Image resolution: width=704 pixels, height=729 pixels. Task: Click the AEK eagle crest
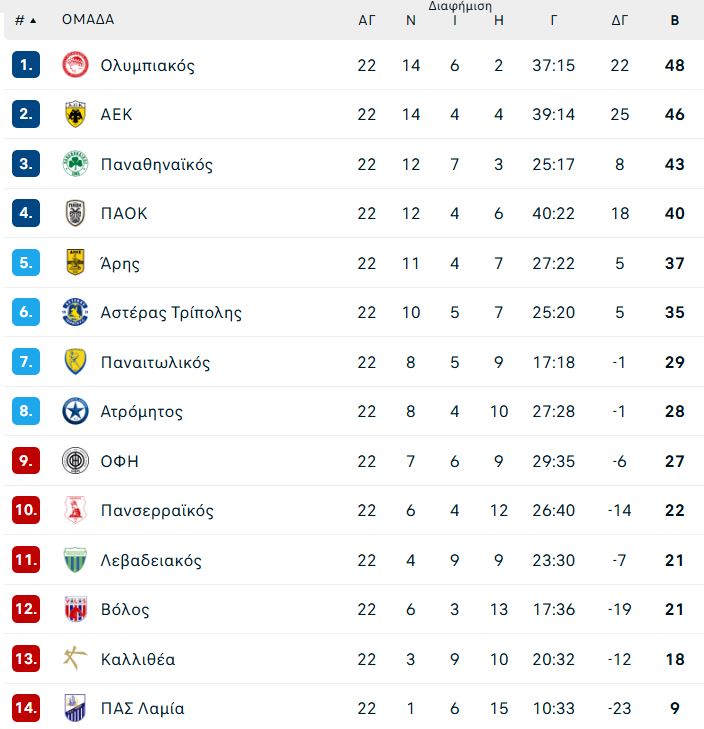pos(75,114)
